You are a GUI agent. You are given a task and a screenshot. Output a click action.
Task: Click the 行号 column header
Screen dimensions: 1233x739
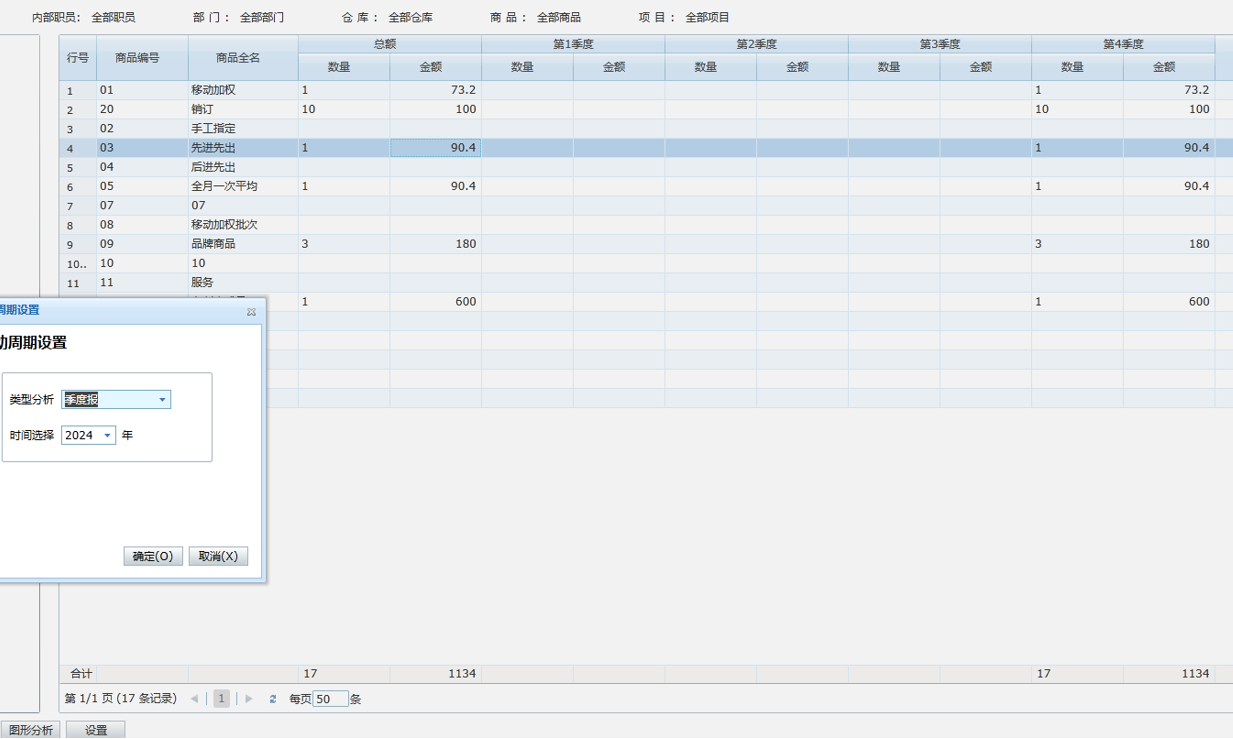click(78, 58)
